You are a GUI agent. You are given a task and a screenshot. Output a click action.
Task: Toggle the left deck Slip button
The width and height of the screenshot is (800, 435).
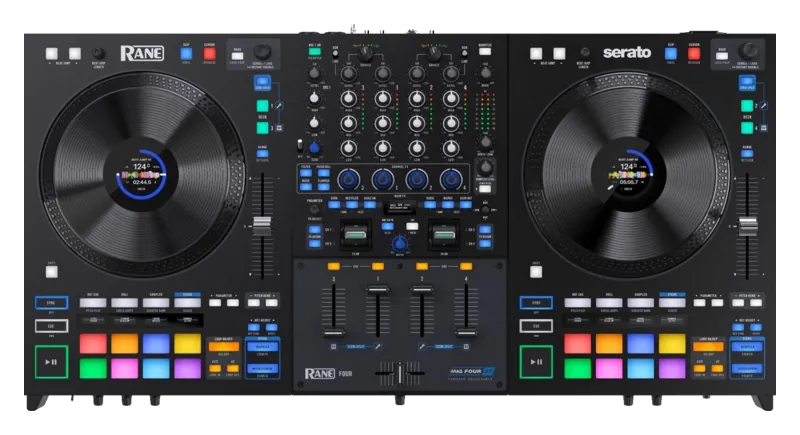click(186, 54)
